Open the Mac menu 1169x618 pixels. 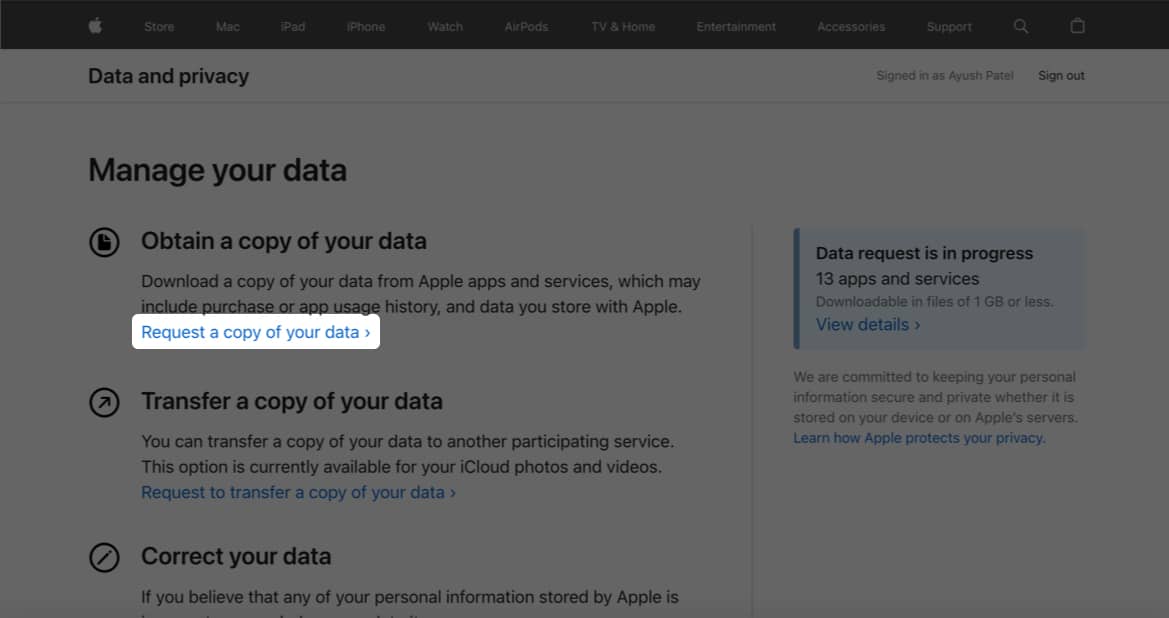pyautogui.click(x=227, y=27)
